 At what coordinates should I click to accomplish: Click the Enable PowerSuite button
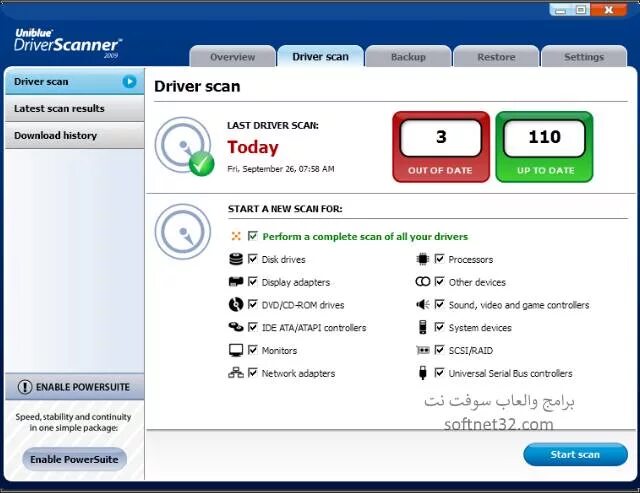coord(74,459)
